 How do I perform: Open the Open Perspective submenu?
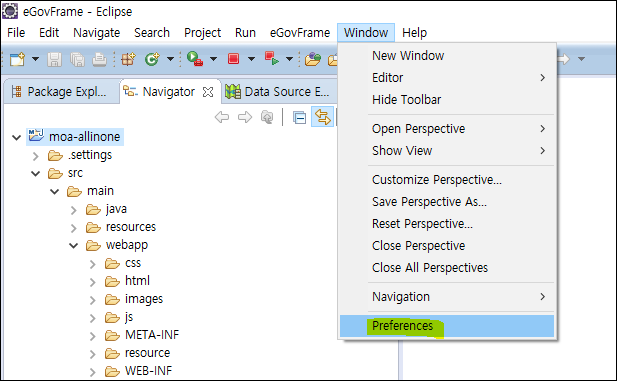tap(447, 129)
